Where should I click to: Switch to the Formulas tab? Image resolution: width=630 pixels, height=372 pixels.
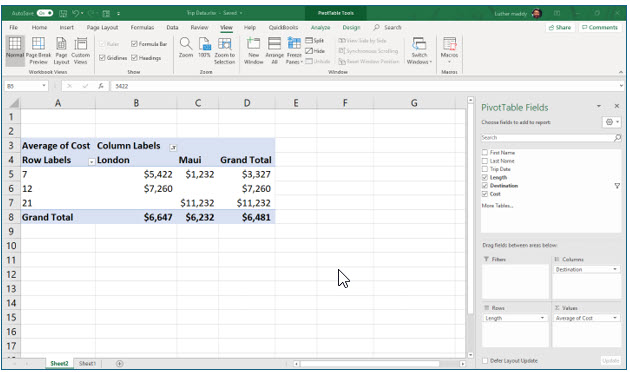[x=142, y=27]
